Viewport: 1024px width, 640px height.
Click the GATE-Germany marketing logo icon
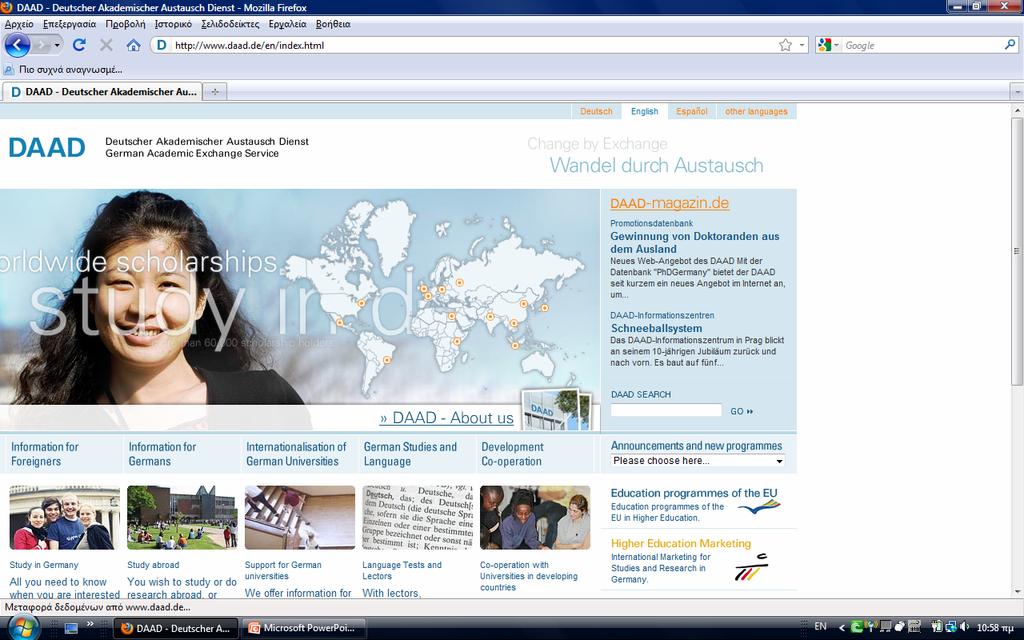pyautogui.click(x=752, y=568)
